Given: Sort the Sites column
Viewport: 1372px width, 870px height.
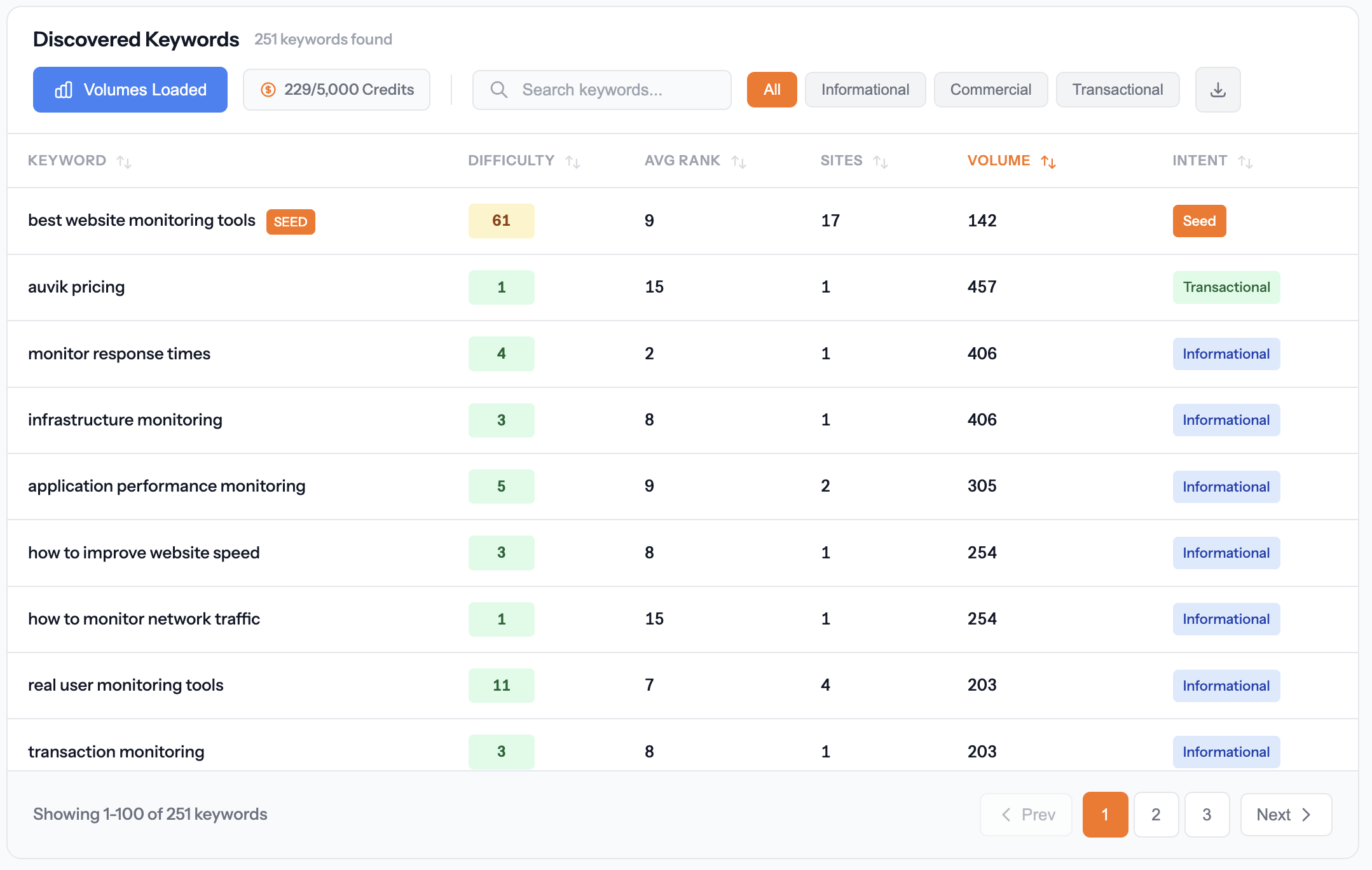Looking at the screenshot, I should coord(882,161).
